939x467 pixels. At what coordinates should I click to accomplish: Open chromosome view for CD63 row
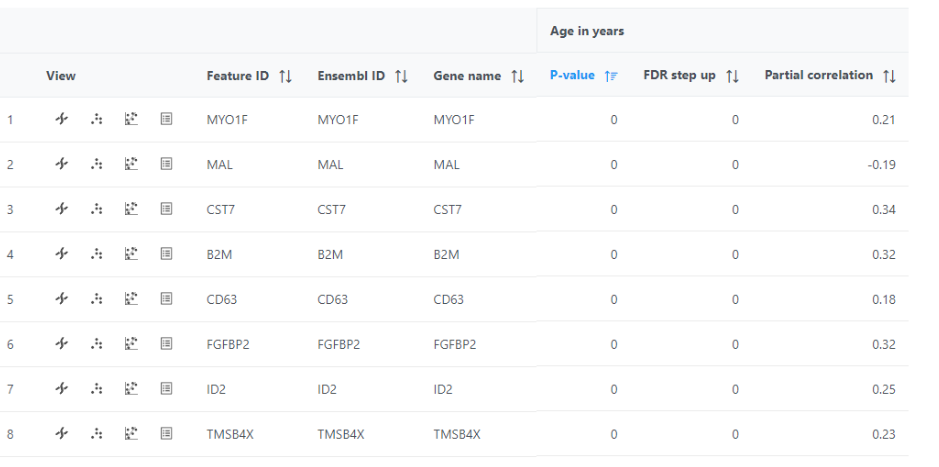(61, 298)
